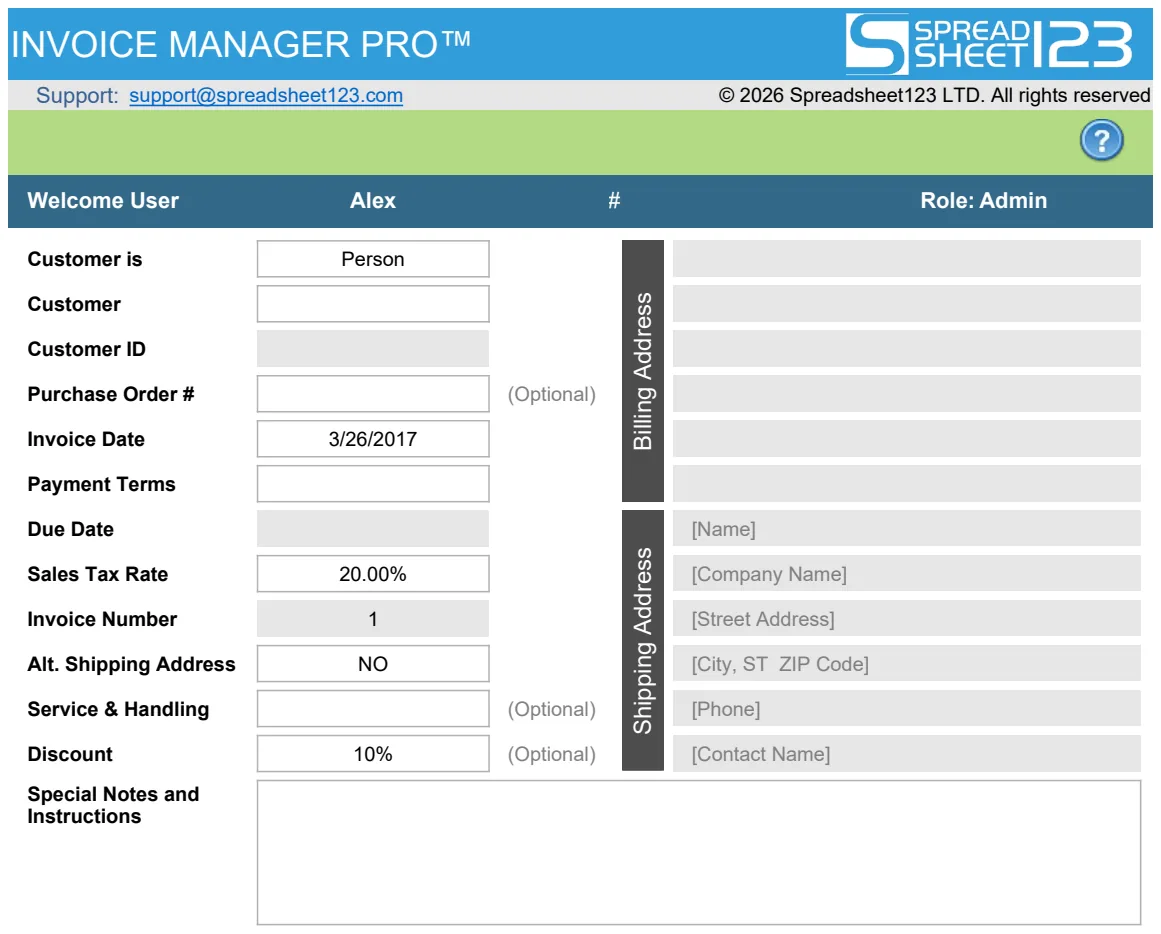Open the blue question mark help icon
Image resolution: width=1161 pixels, height=934 pixels.
pos(1101,140)
